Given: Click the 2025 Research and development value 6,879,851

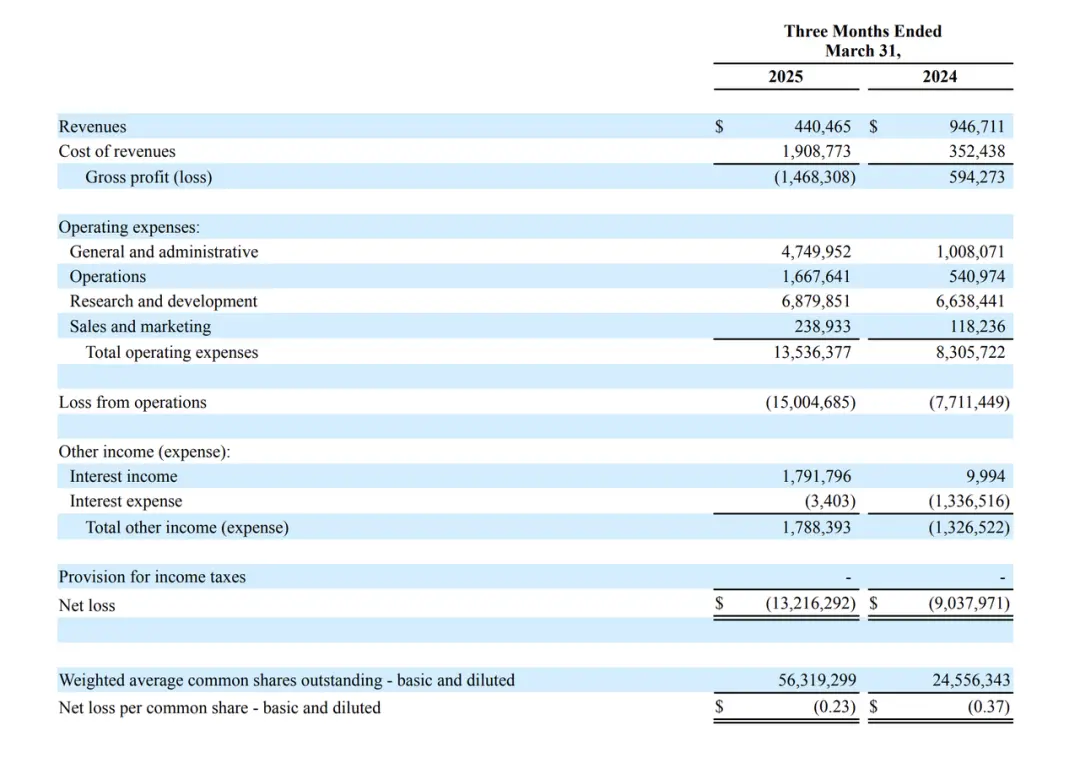Looking at the screenshot, I should tap(816, 302).
